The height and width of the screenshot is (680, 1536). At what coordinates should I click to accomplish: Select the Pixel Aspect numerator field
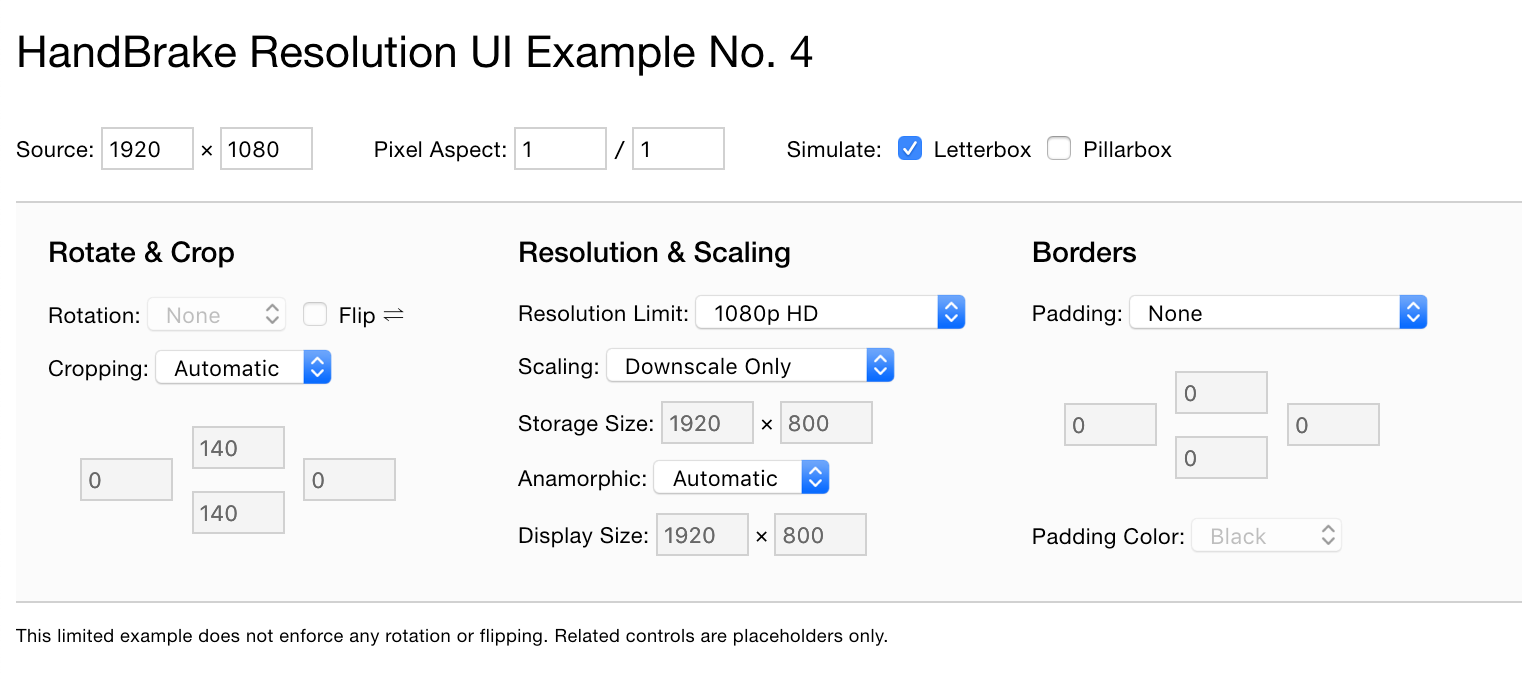tap(560, 149)
